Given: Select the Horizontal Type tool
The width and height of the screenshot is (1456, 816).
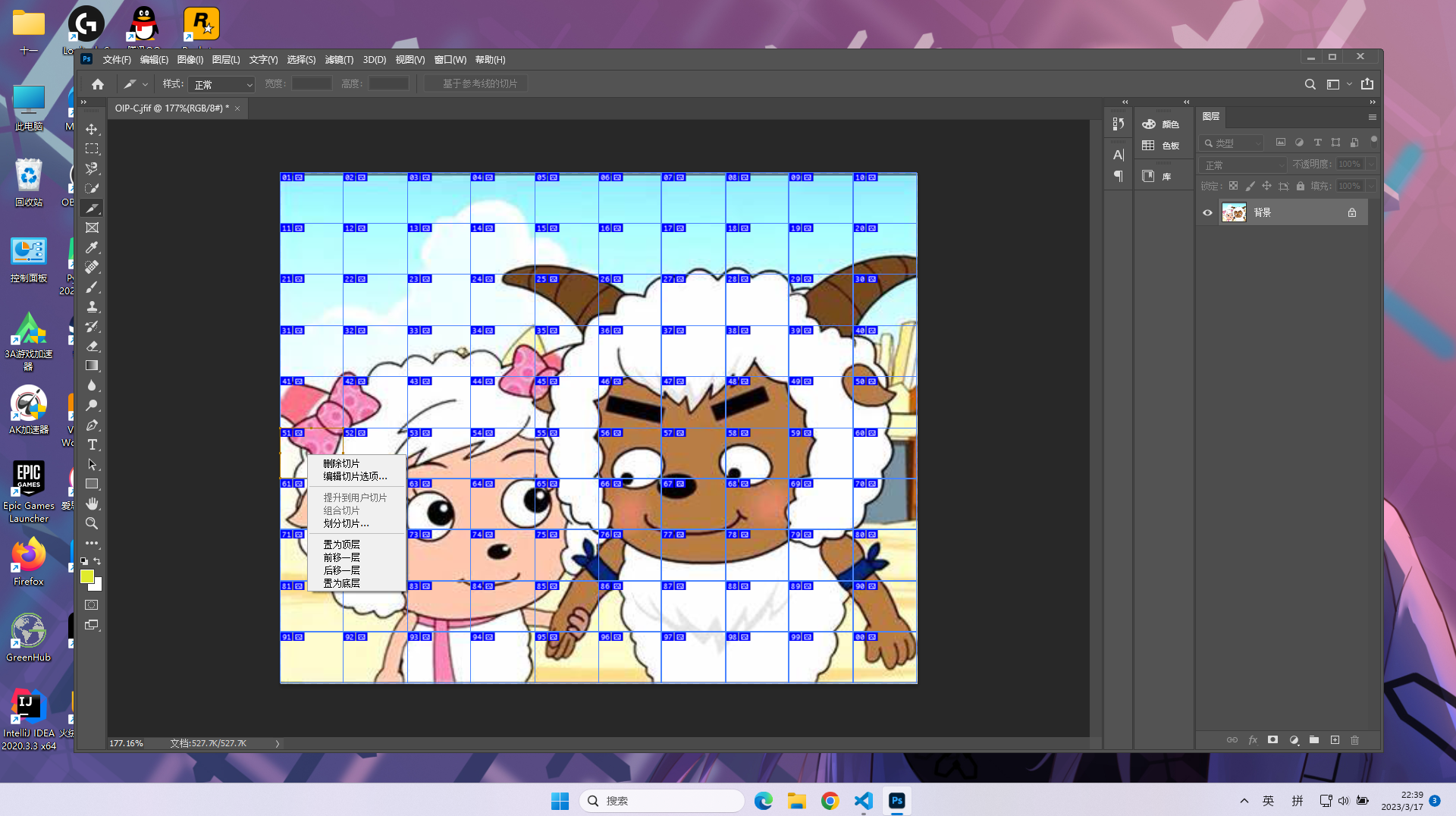Looking at the screenshot, I should [92, 444].
